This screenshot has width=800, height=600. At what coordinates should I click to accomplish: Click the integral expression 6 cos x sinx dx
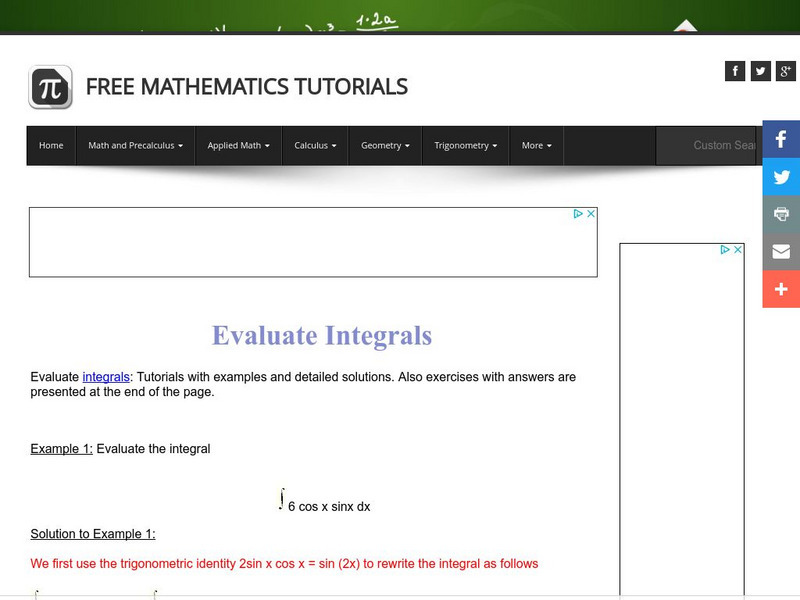324,501
